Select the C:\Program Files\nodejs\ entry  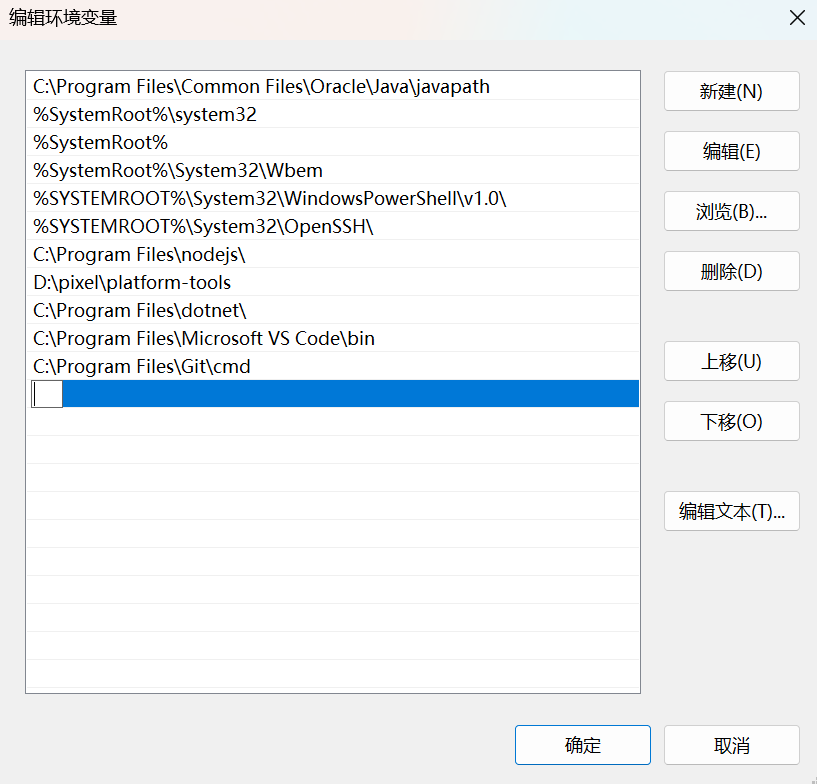[333, 254]
